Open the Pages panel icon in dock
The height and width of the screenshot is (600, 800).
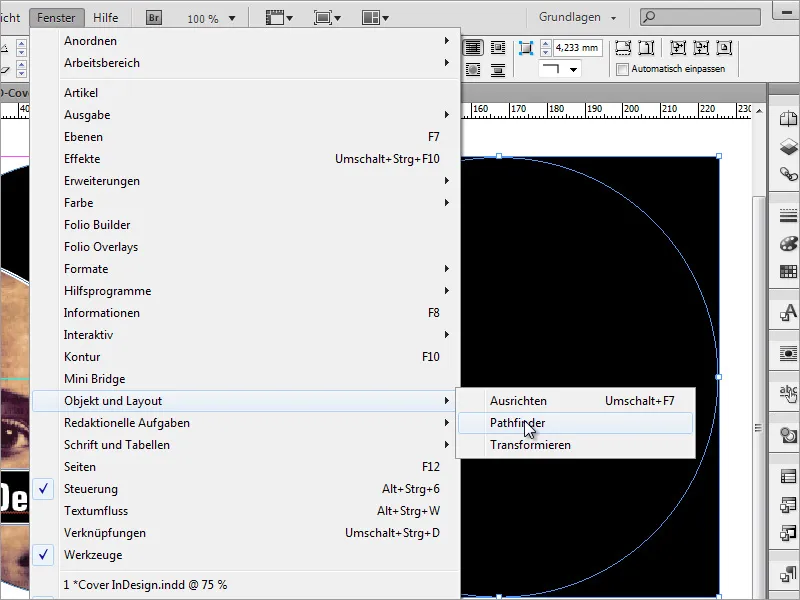pos(788,119)
